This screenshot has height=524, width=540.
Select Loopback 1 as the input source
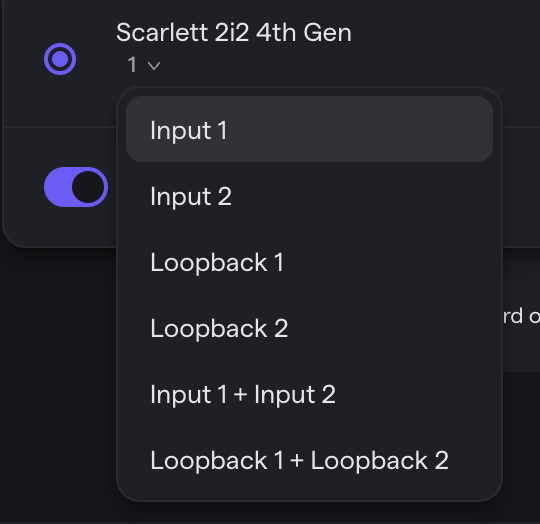click(x=309, y=262)
